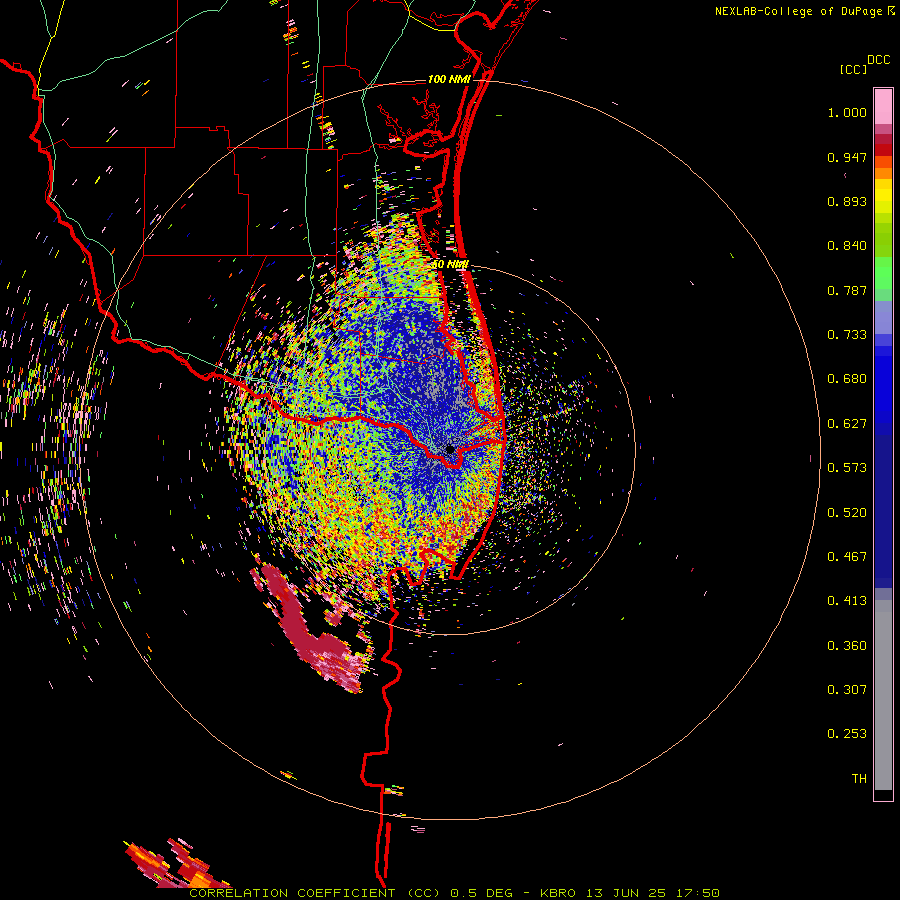Click the 0.360 scale value
This screenshot has width=900, height=900.
tap(847, 646)
